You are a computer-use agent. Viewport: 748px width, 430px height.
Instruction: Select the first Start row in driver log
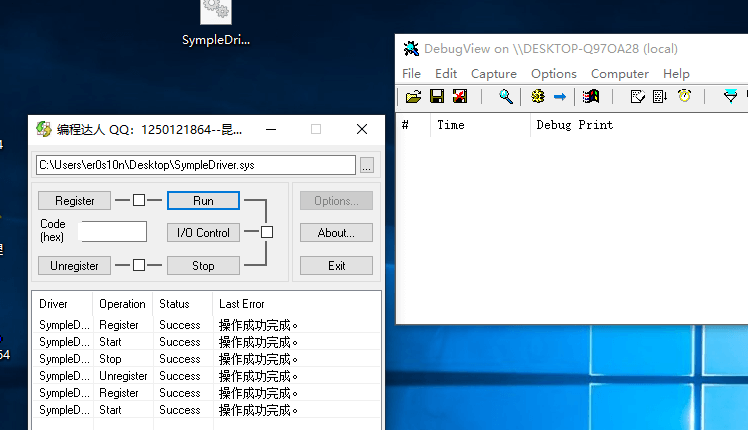[207, 342]
